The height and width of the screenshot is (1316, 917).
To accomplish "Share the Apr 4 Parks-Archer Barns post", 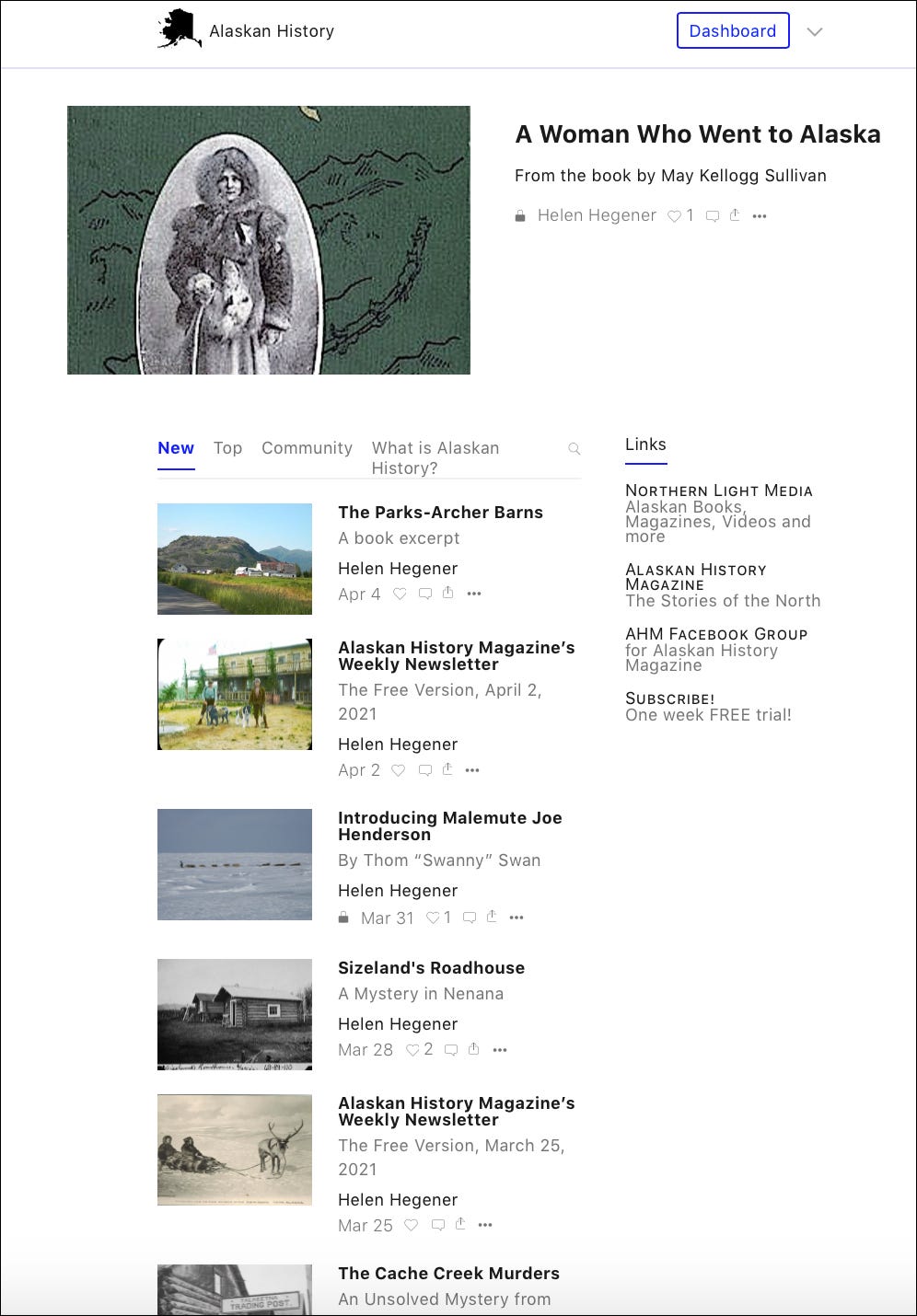I will pyautogui.click(x=447, y=594).
